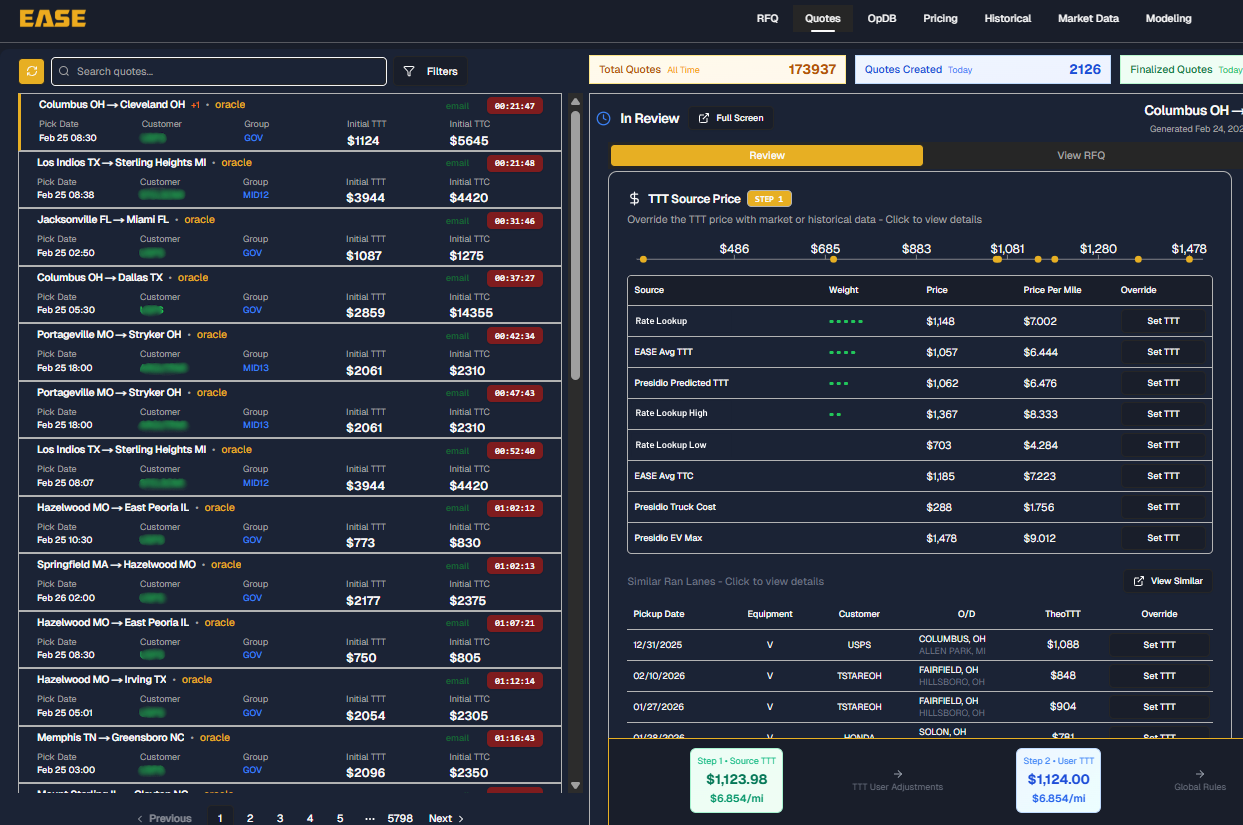
Task: Go to Next page of quotes
Action: coord(445,818)
